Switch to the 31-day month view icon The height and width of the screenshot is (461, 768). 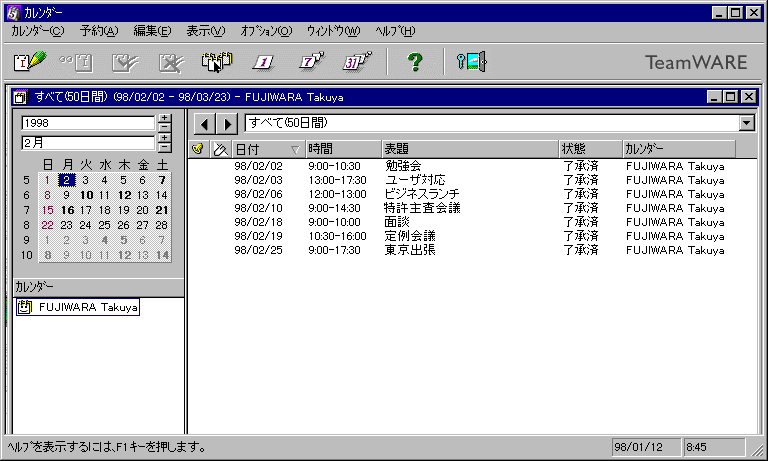[x=353, y=61]
